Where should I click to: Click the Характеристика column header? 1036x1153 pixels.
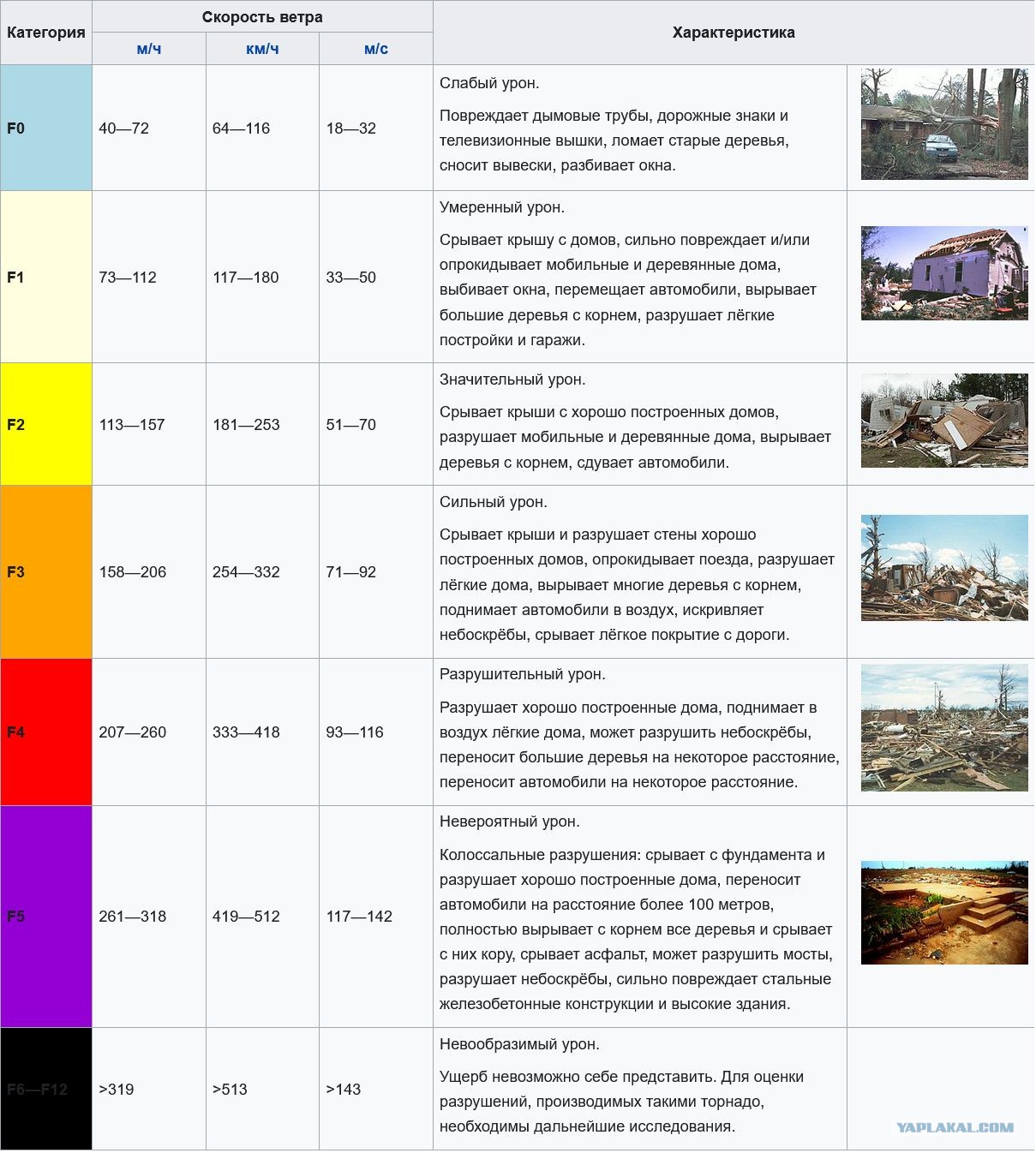coord(734,33)
